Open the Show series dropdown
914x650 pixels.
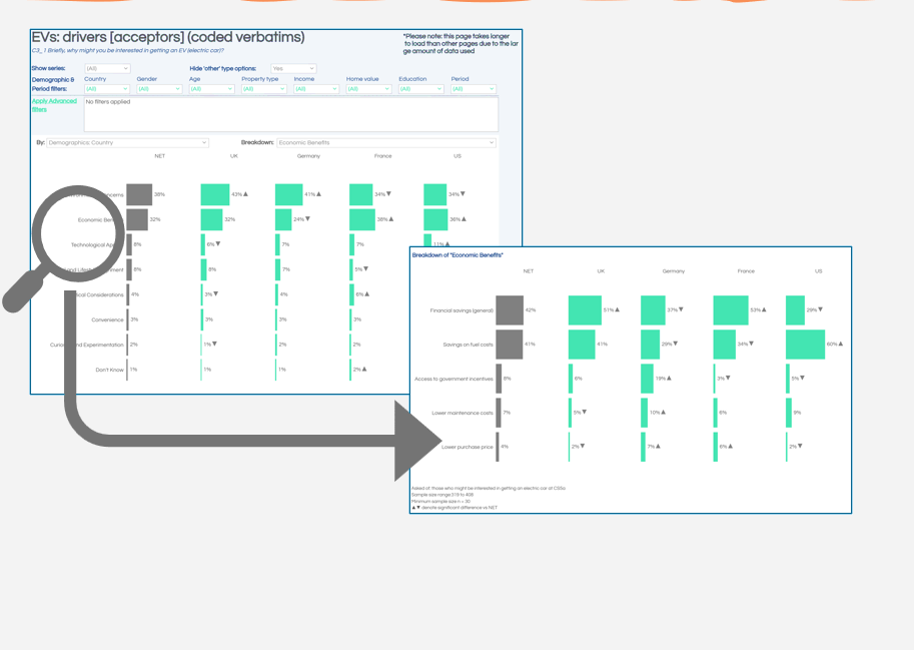pyautogui.click(x=107, y=69)
